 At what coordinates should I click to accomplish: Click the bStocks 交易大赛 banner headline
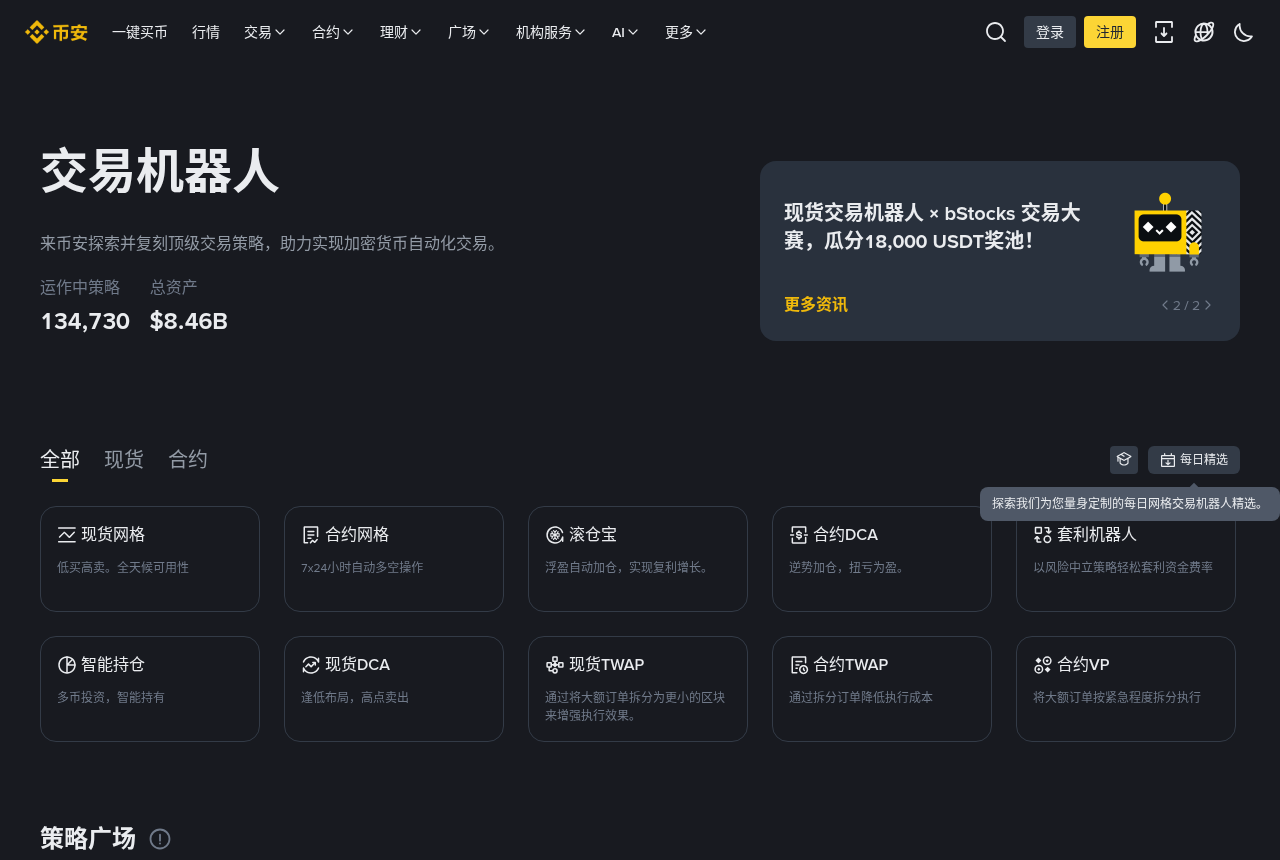(932, 227)
